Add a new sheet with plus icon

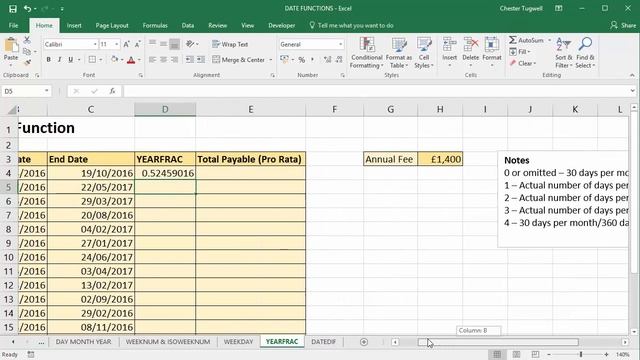(x=364, y=342)
